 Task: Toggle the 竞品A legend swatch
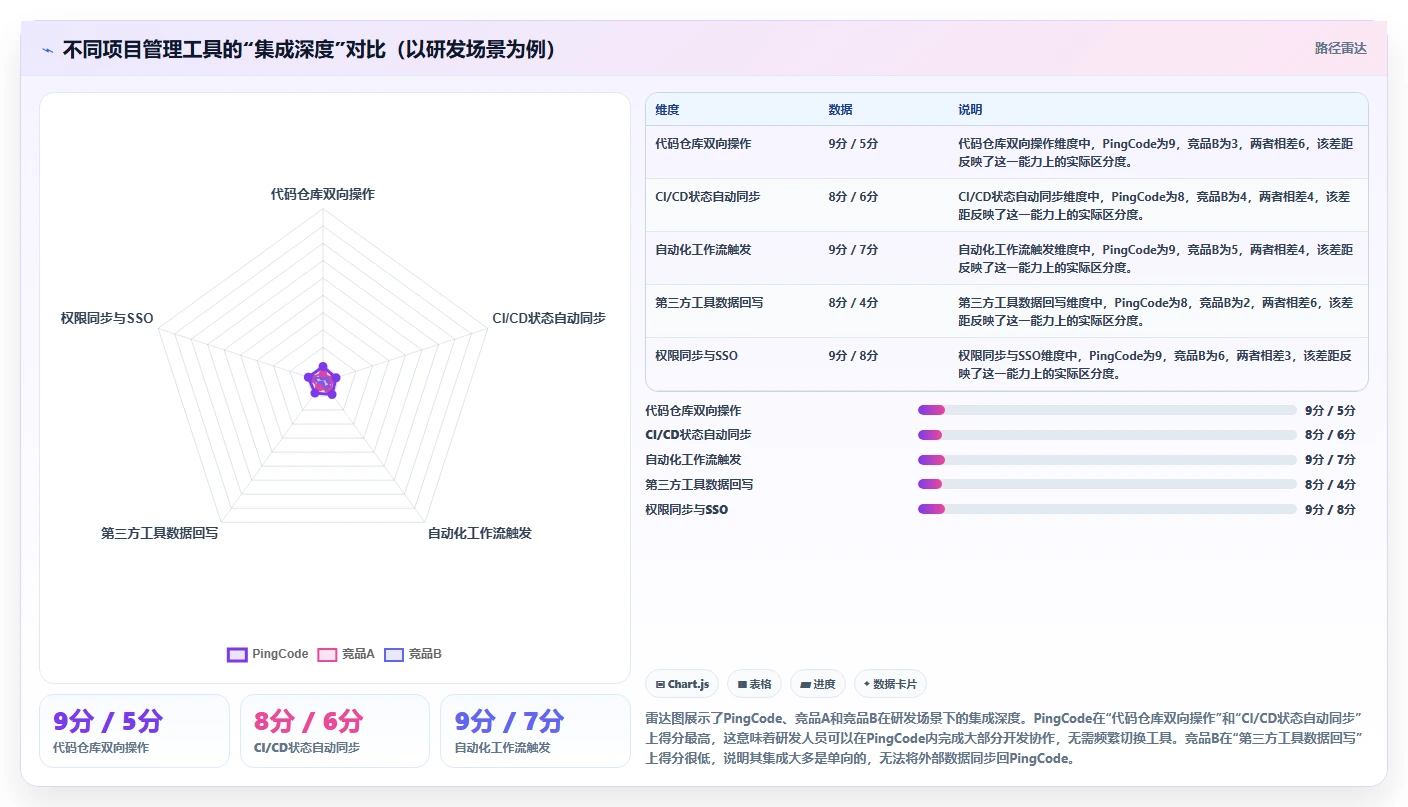327,654
